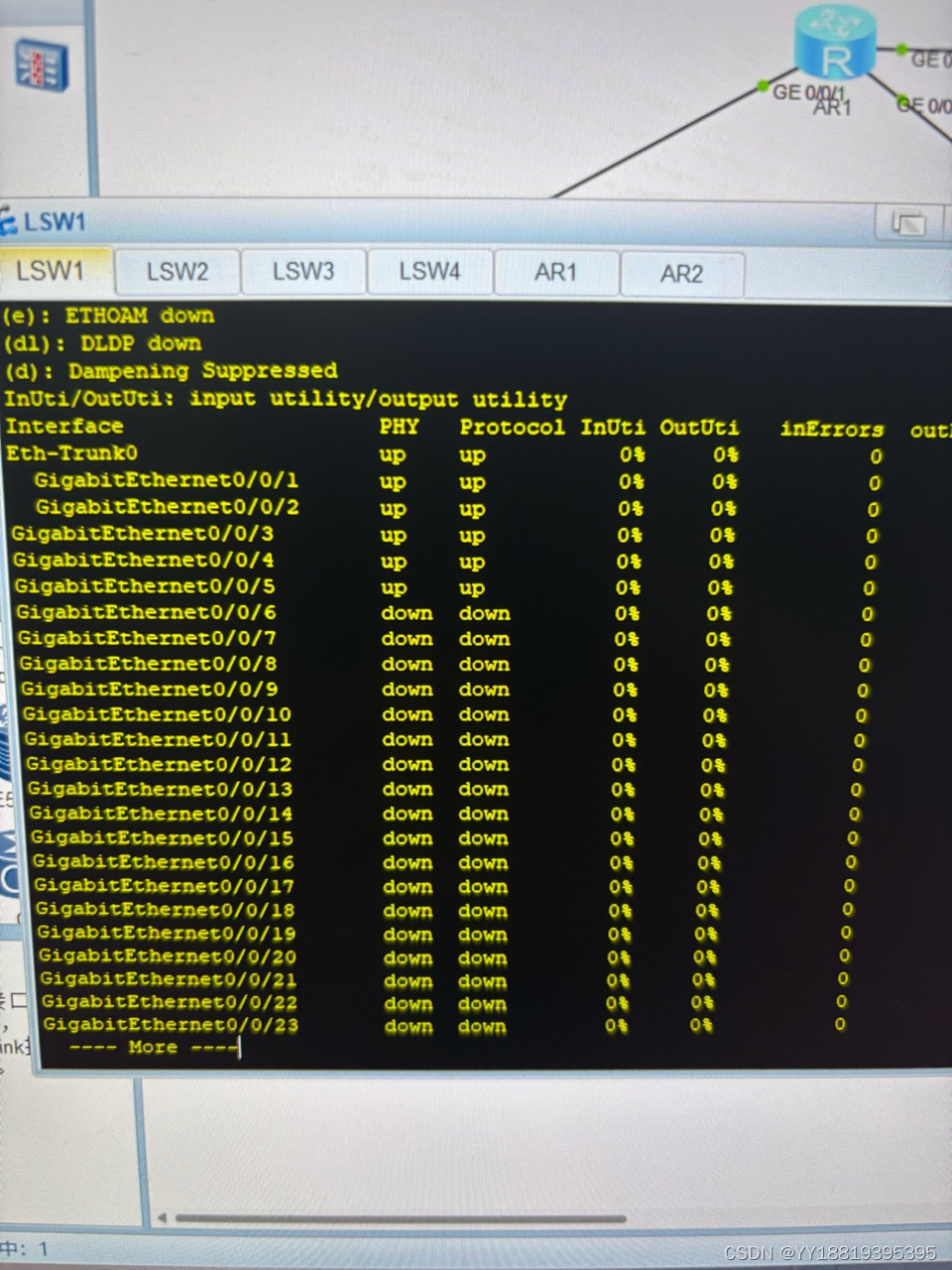Click the 'inErrors' column header
The image size is (952, 1270).
tap(831, 430)
